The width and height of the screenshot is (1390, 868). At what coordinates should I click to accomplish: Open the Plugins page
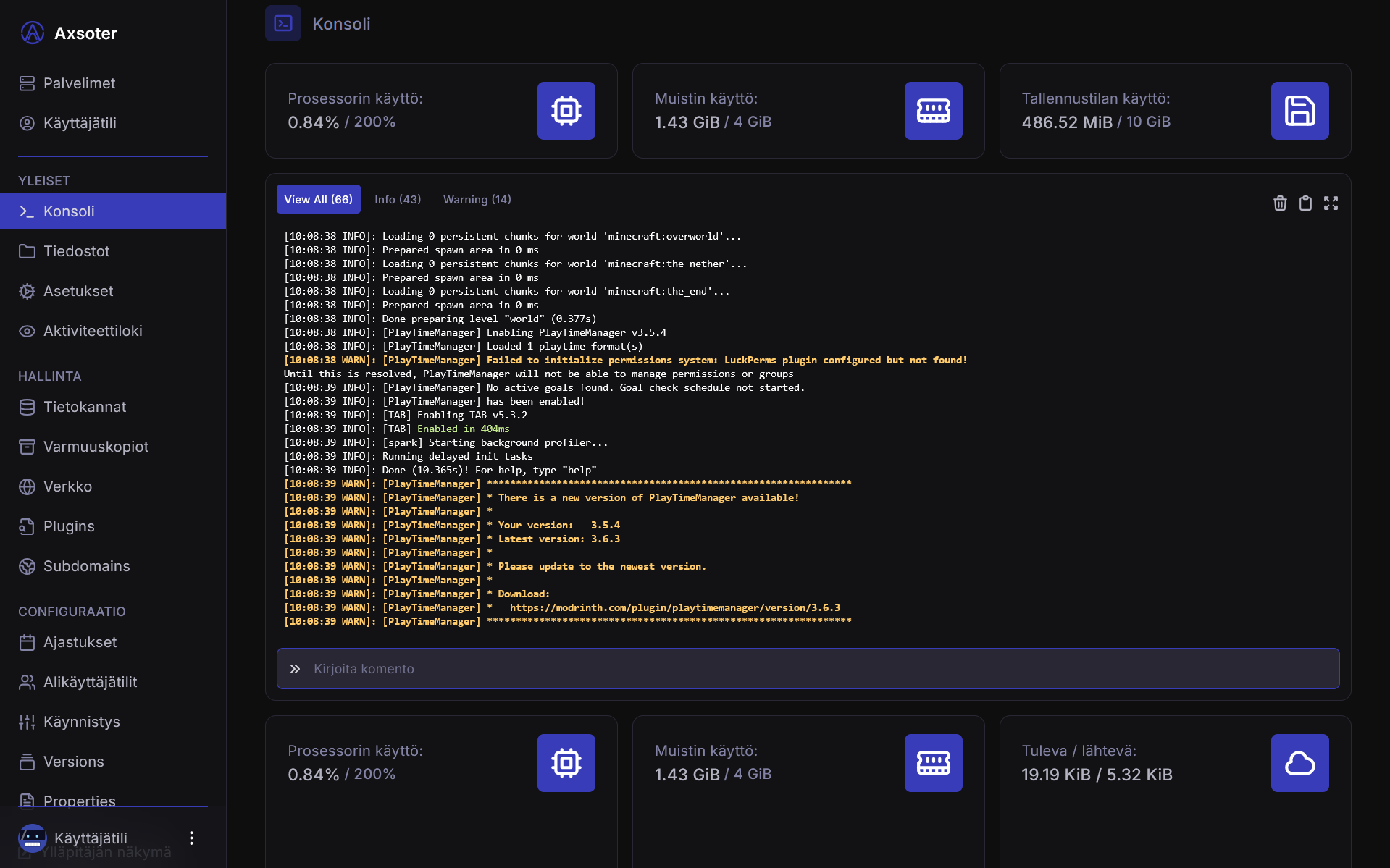(69, 526)
